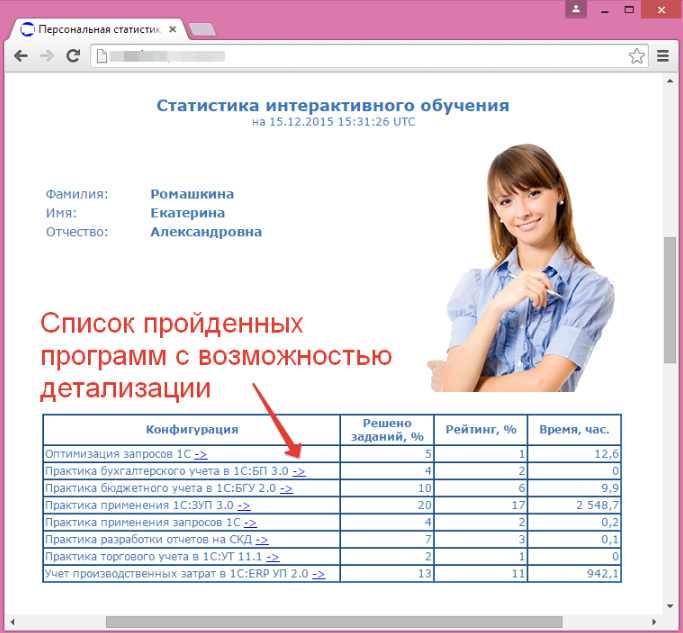The height and width of the screenshot is (633, 683).
Task: Open details link for Практика бюджетного учета в 1С:БГУ 2.0
Action: point(286,488)
